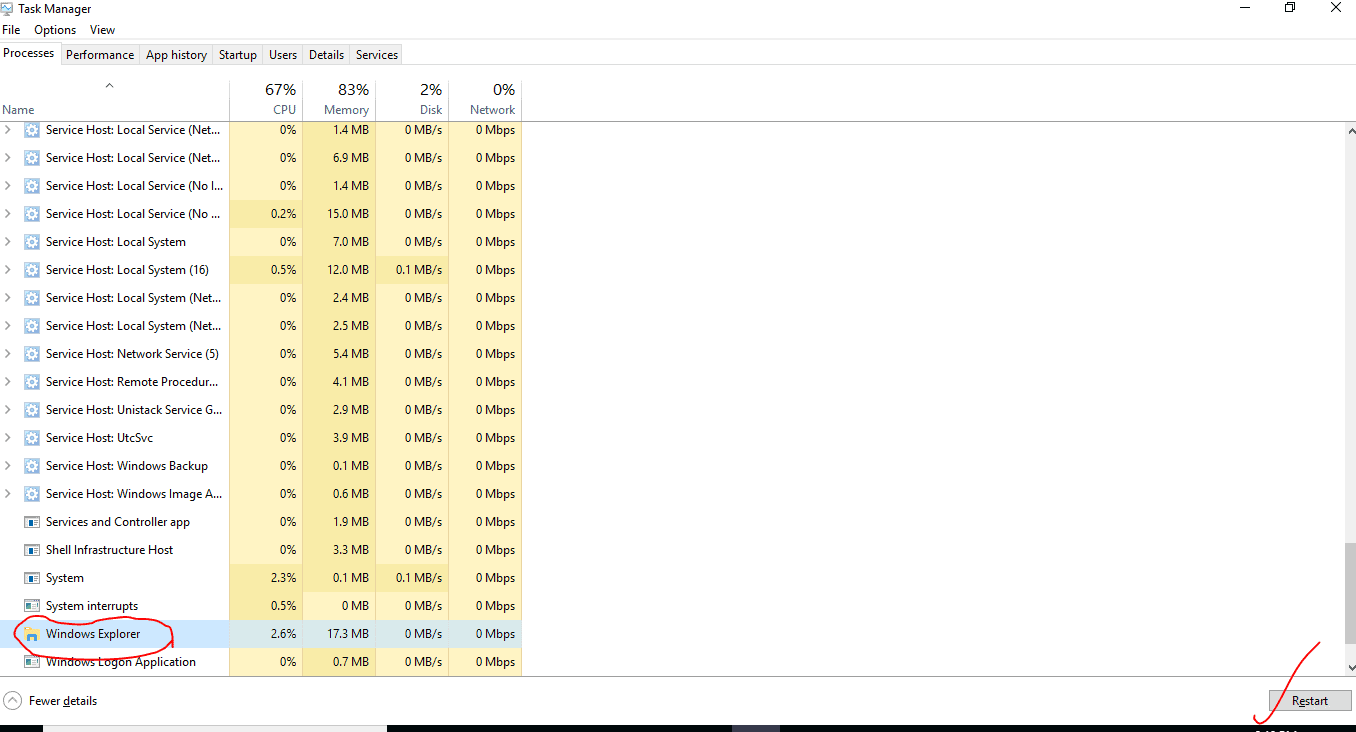
Task: Select the Processes tab
Action: (x=29, y=53)
